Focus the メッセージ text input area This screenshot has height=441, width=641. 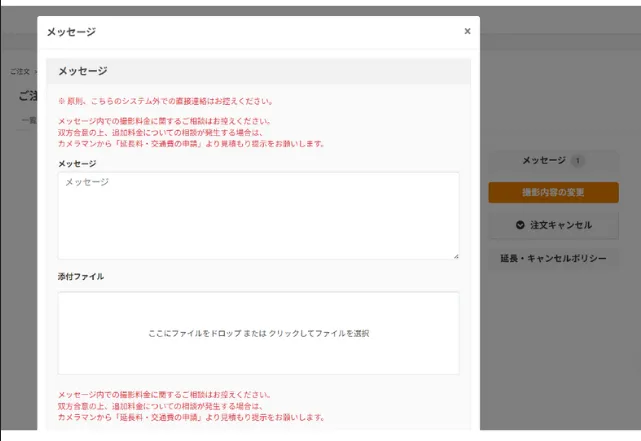258,215
